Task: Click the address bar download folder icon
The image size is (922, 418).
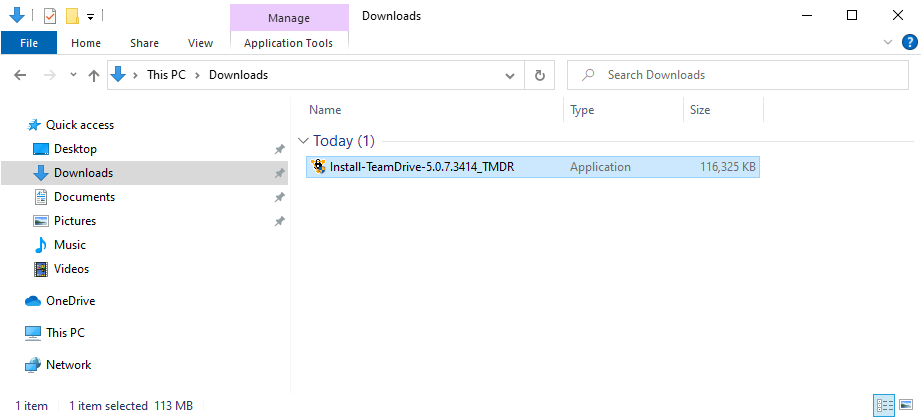Action: [x=119, y=75]
